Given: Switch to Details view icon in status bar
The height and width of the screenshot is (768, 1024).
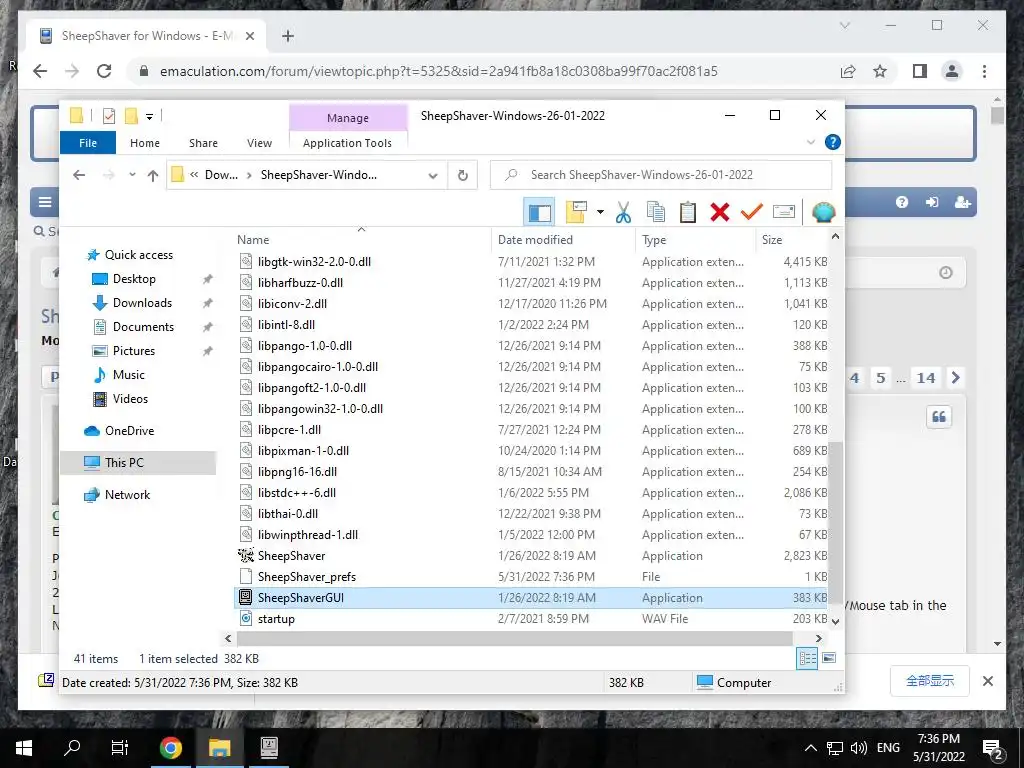Looking at the screenshot, I should pos(807,658).
